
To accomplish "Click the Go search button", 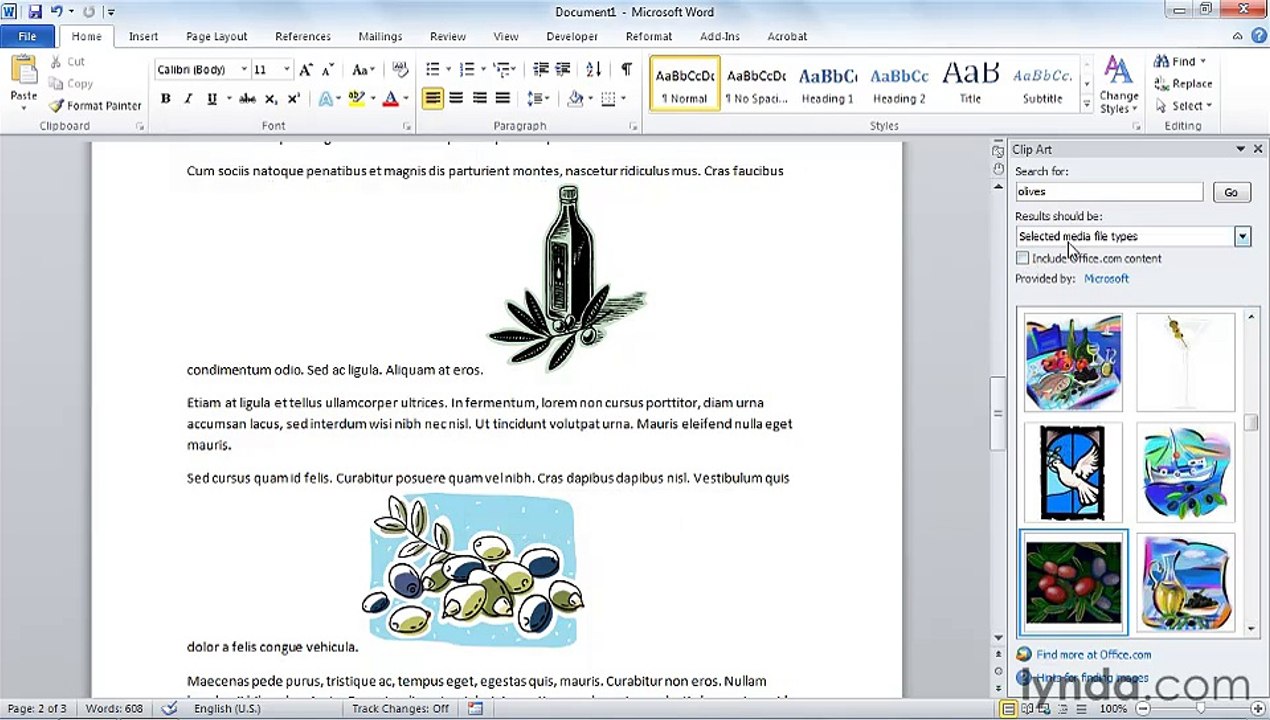I will 1231,192.
